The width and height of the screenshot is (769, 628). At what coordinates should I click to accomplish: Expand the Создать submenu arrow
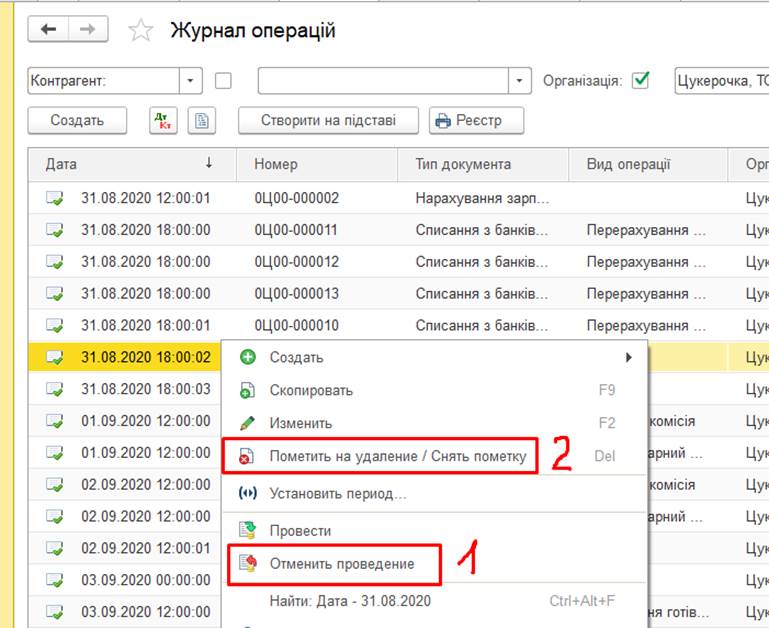pos(629,357)
